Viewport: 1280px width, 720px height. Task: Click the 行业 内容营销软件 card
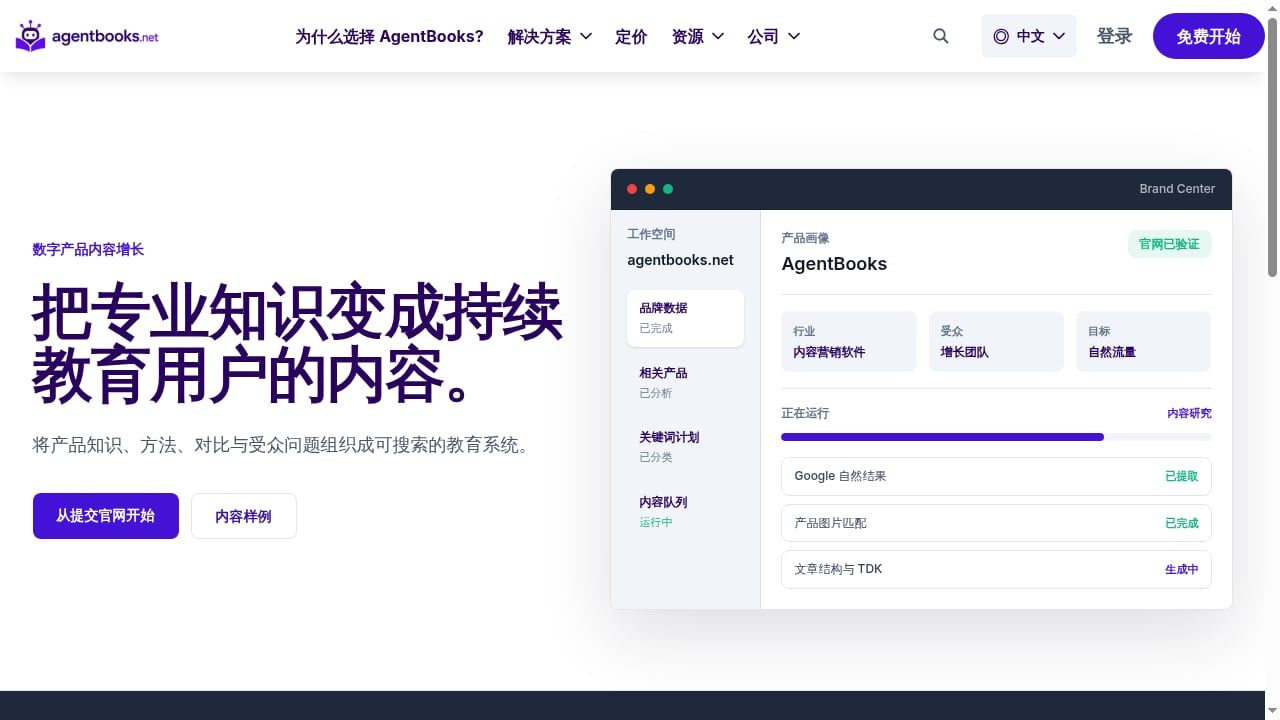point(849,341)
